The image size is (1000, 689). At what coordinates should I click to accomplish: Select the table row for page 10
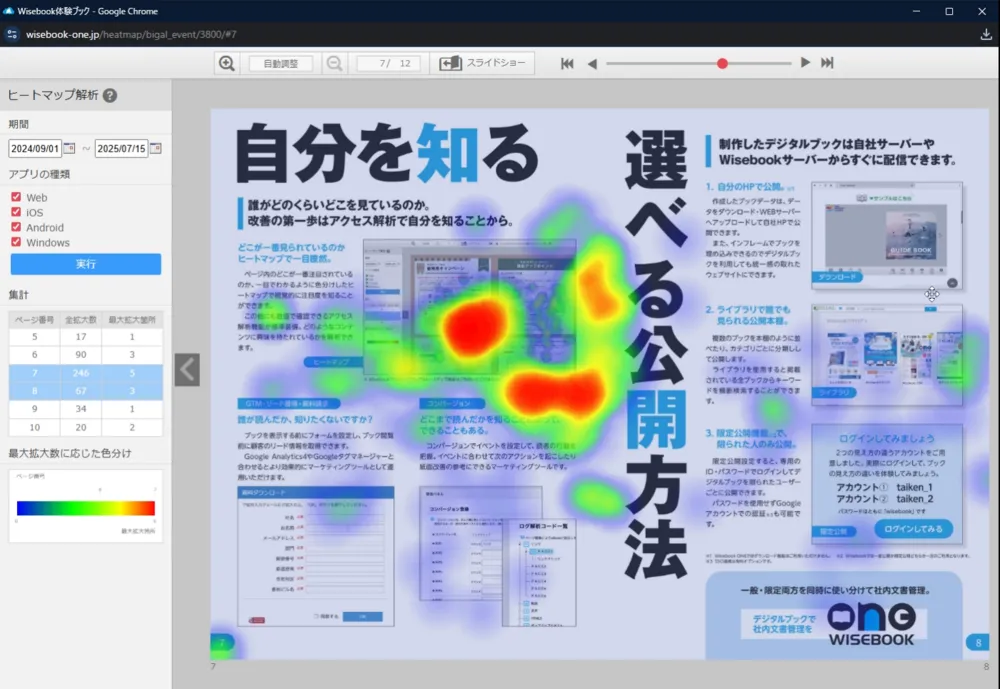[85, 427]
